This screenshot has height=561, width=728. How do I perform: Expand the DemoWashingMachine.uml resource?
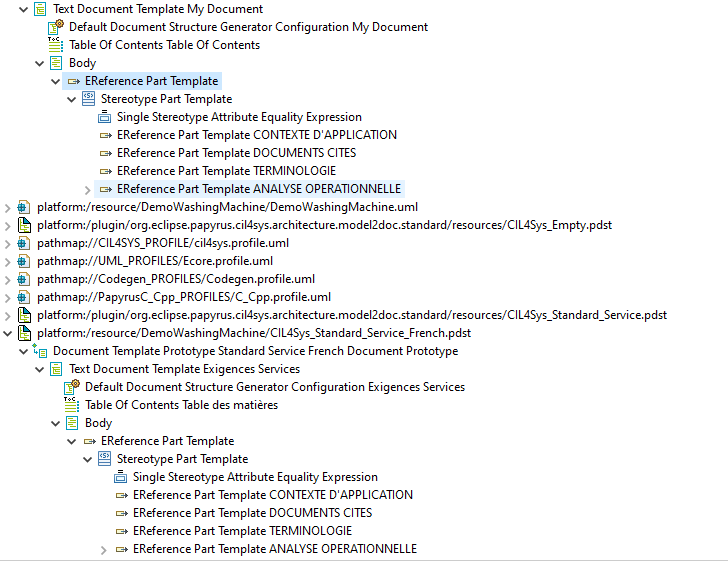tap(7, 208)
